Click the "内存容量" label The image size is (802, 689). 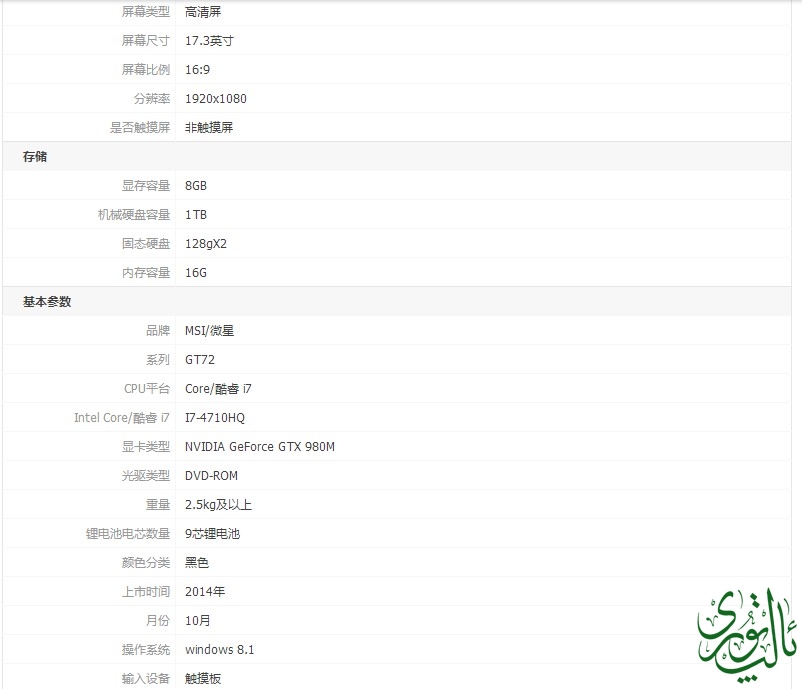tap(146, 273)
